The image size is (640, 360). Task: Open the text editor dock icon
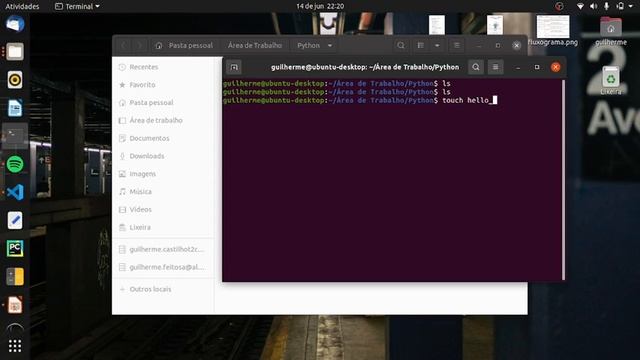[15, 220]
